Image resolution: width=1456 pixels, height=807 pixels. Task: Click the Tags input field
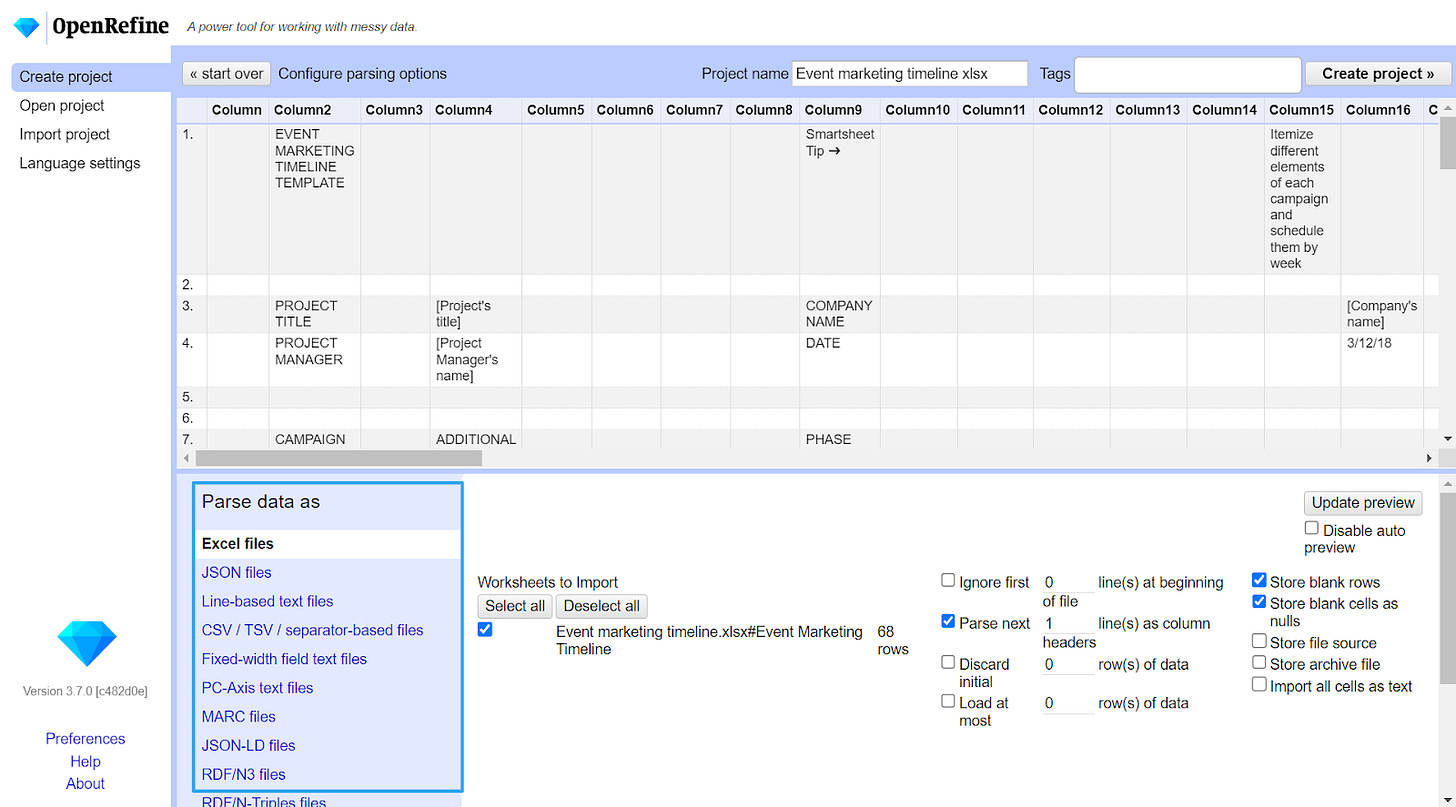(1187, 74)
